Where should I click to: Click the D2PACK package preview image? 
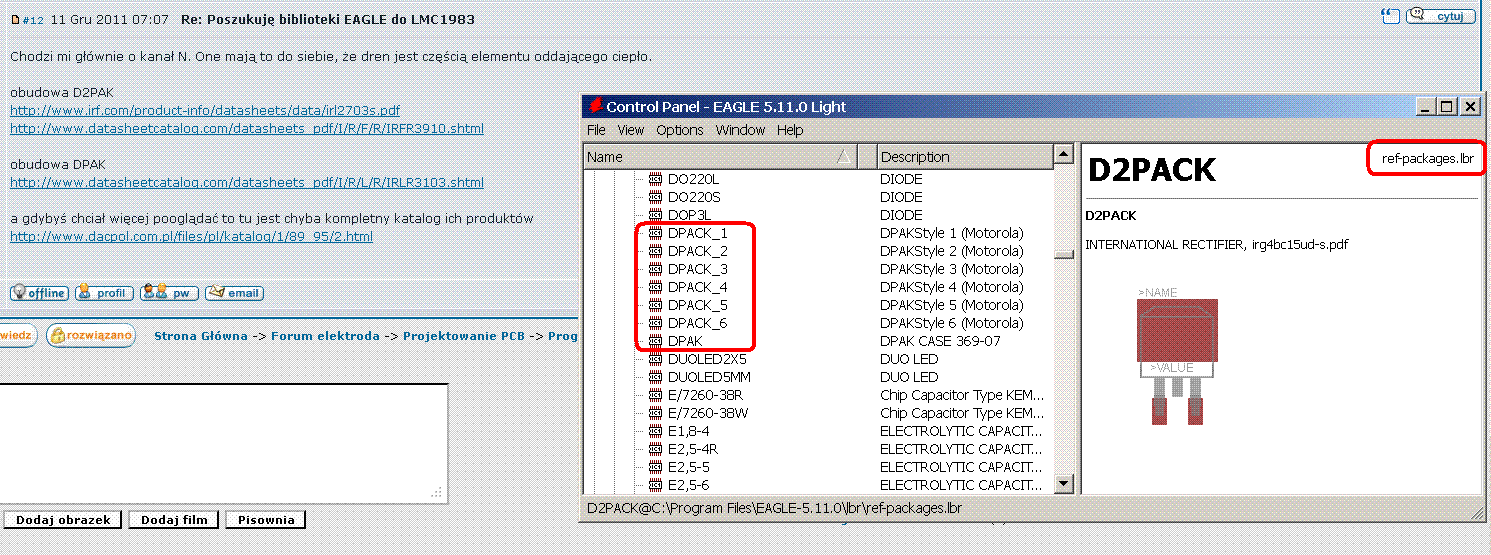(x=1176, y=356)
